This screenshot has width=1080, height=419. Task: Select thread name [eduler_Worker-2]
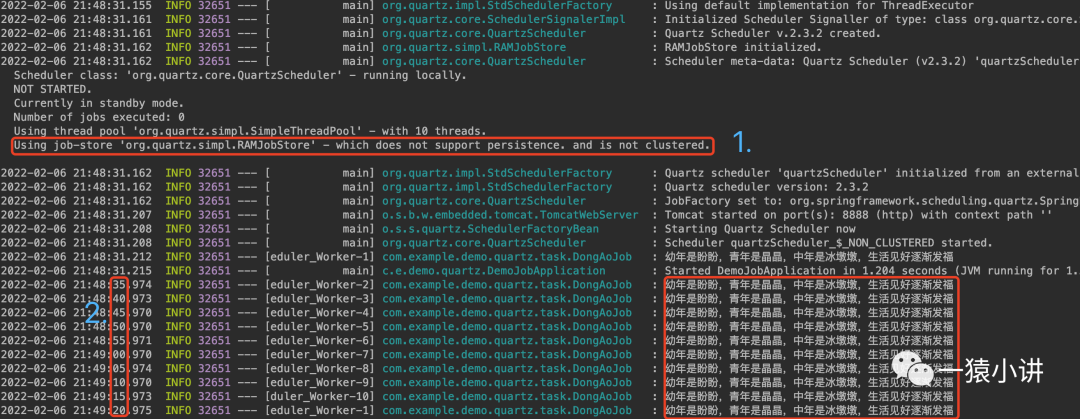coord(320,285)
